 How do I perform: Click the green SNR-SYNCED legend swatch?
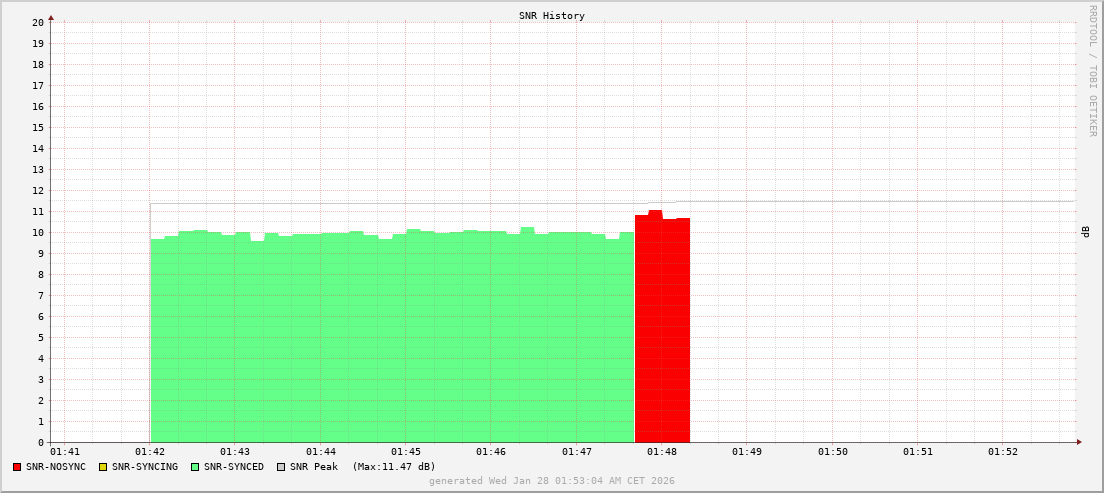[195, 467]
